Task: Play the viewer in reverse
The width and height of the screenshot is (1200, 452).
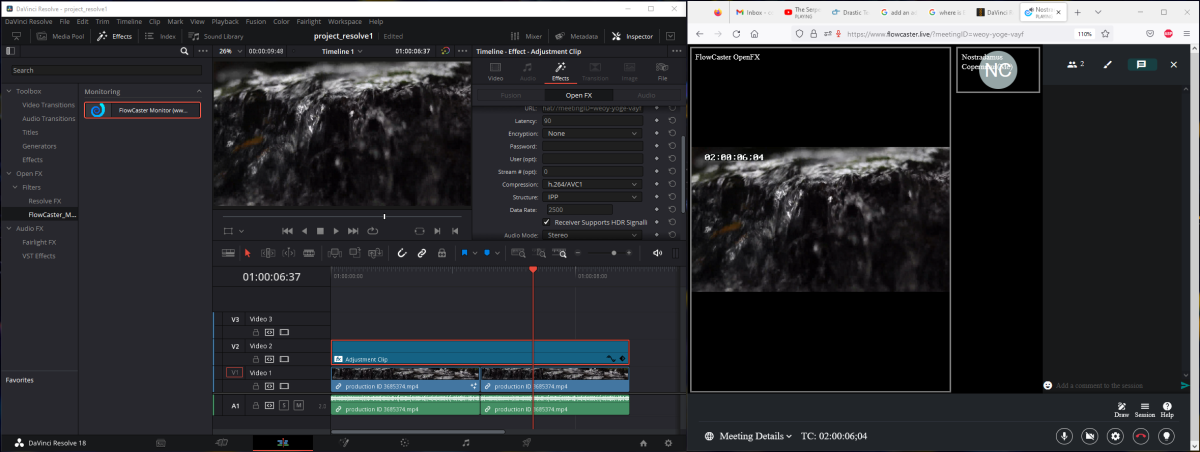Action: [304, 231]
